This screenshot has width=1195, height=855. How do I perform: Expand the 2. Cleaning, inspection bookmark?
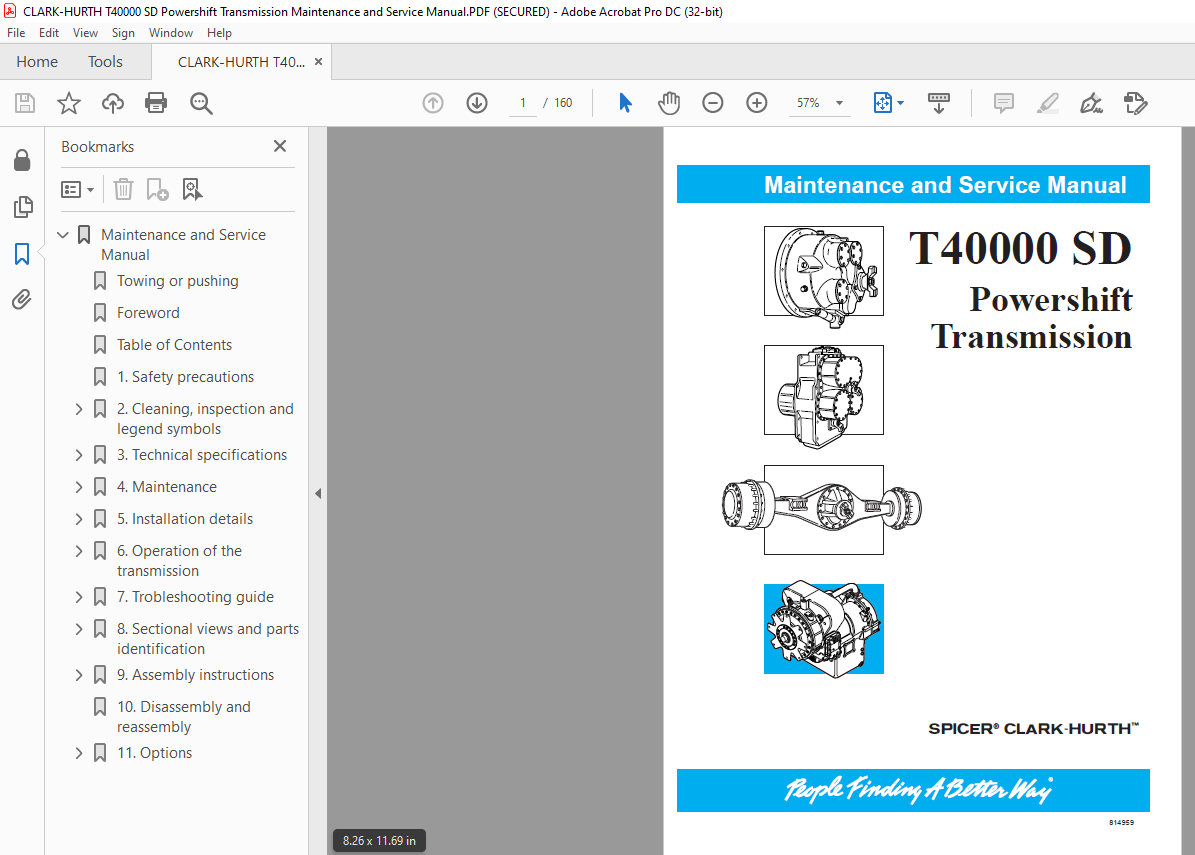point(79,409)
